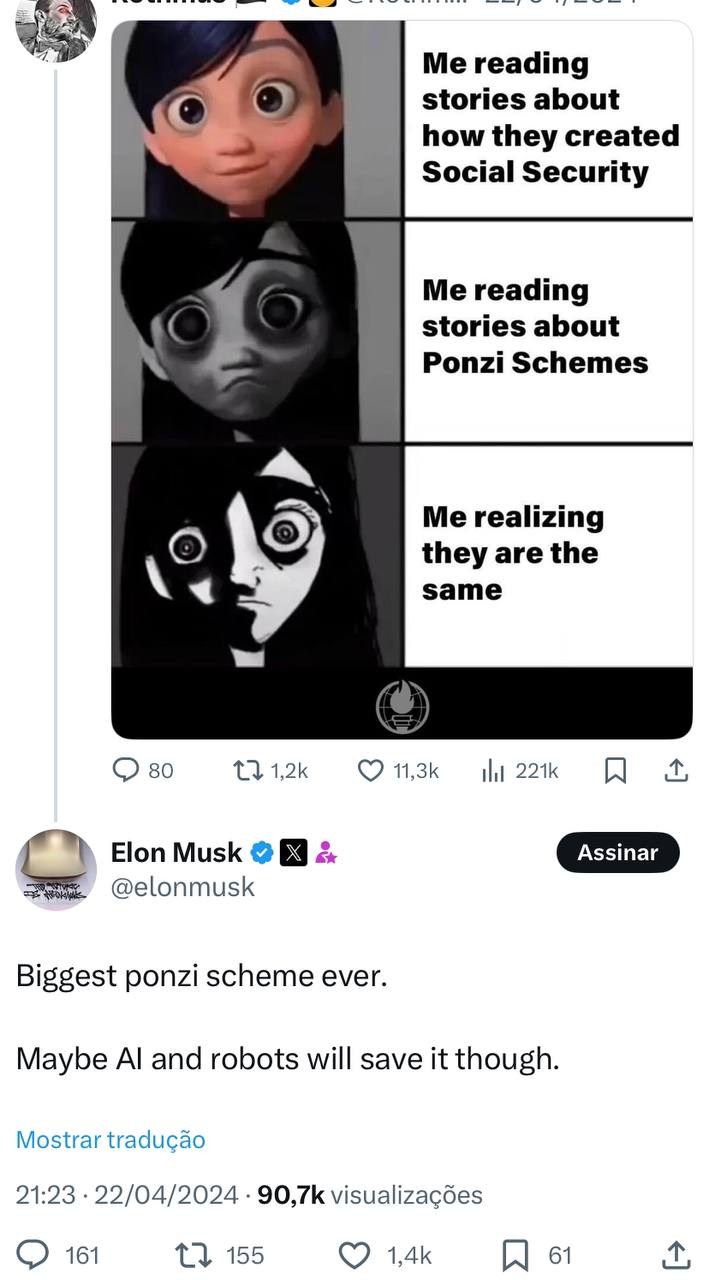Share the meme tweet

(x=676, y=770)
